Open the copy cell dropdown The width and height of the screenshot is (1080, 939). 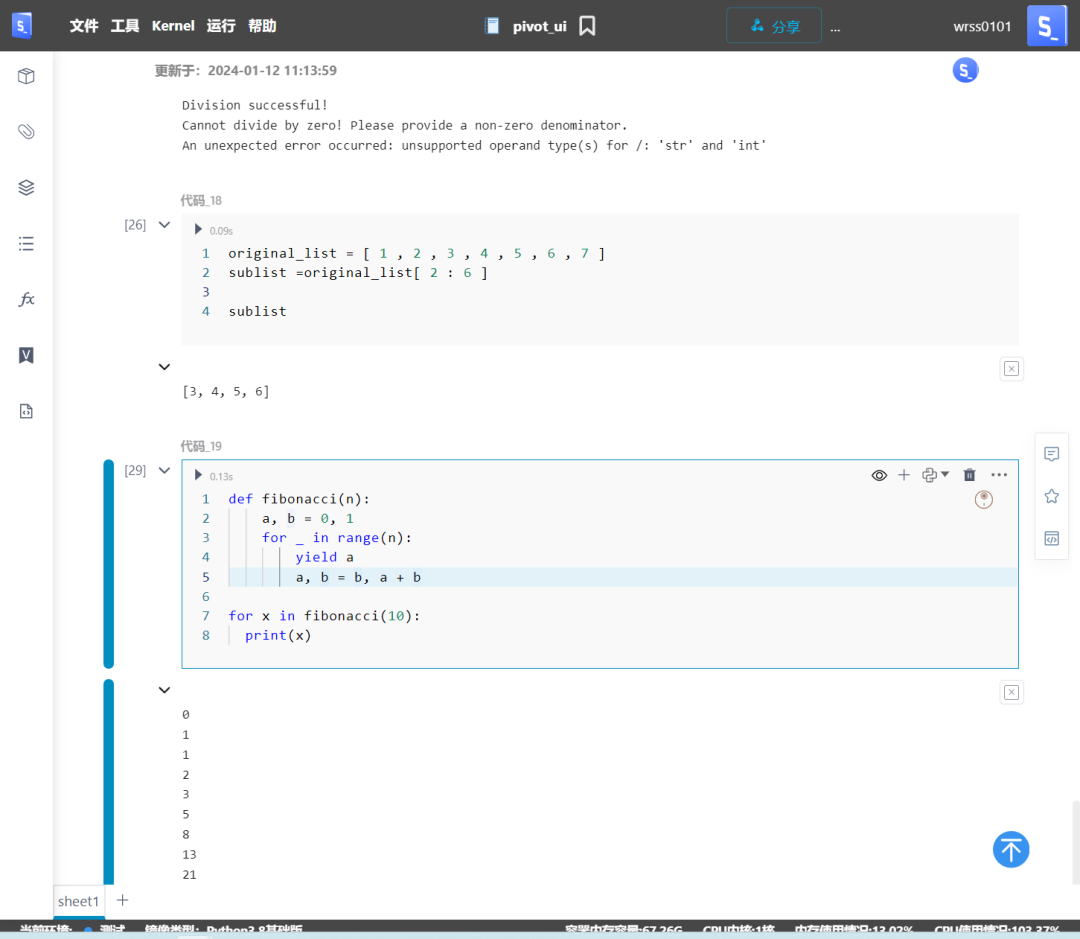935,475
